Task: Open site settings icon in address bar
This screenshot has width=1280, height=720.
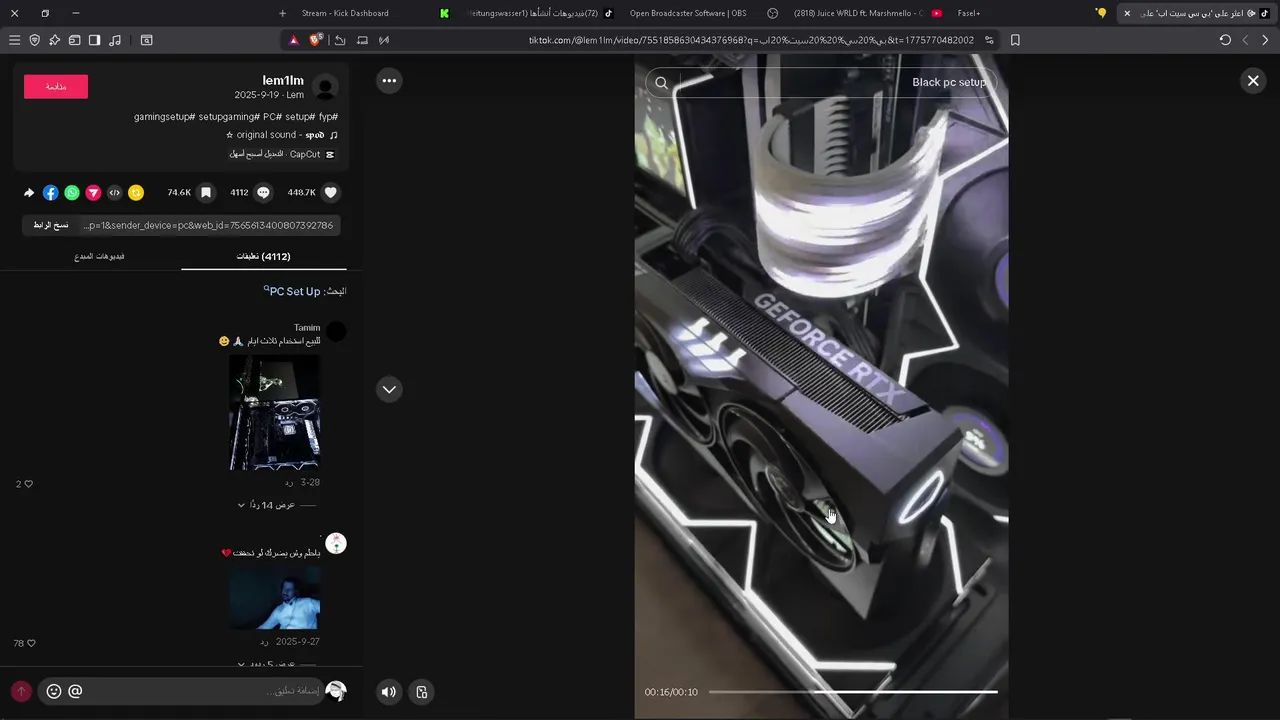Action: tap(989, 40)
